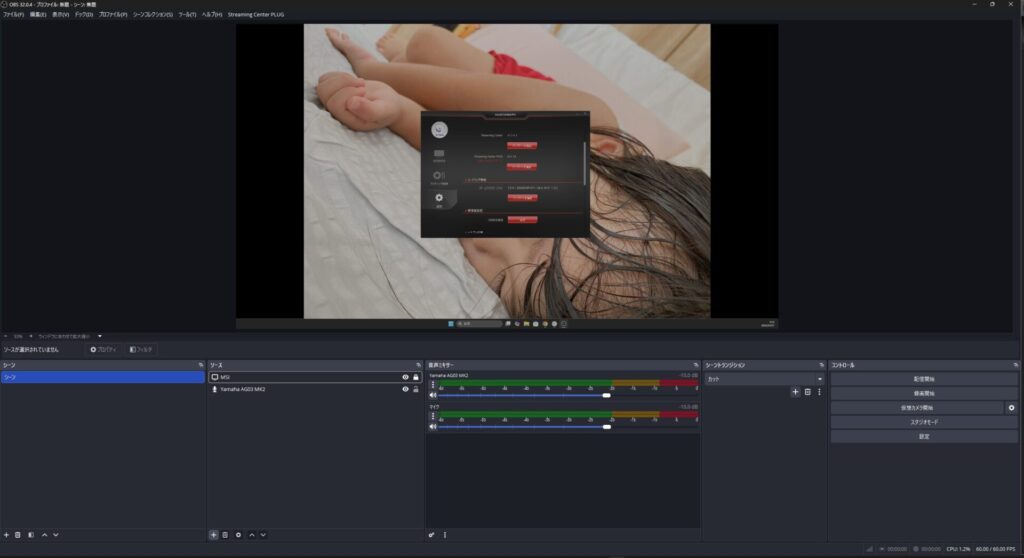This screenshot has width=1024, height=558.
Task: Add a new source with the plus icon
Action: (x=213, y=535)
